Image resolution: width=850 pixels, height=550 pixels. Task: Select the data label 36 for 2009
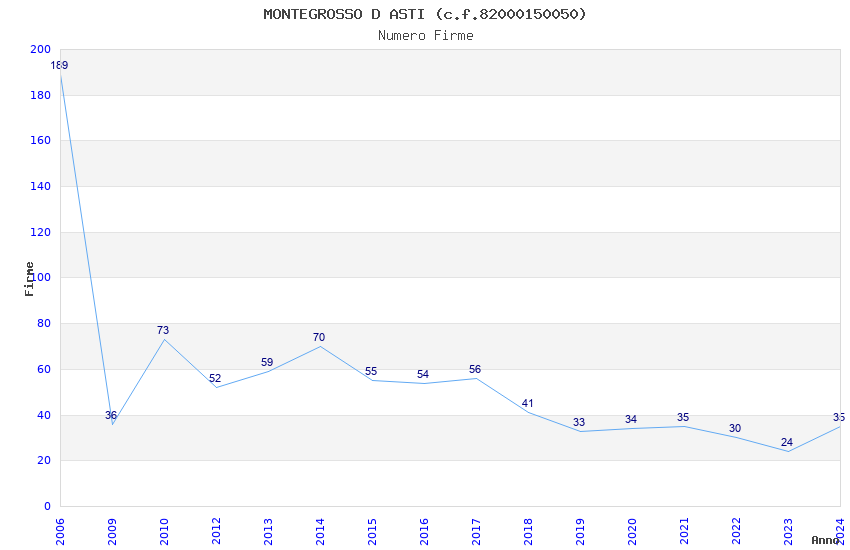pyautogui.click(x=111, y=416)
